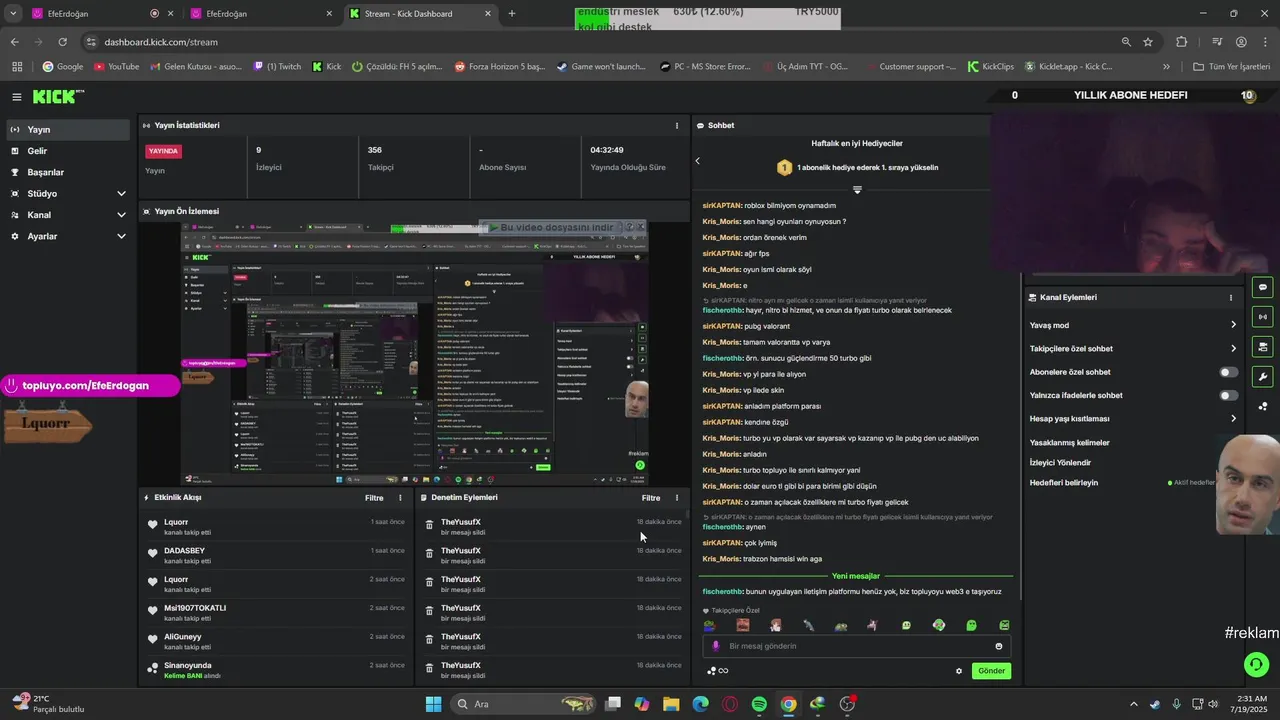Open Etkinlik Akışı three-dot menu
The height and width of the screenshot is (720, 1280).
(x=400, y=498)
